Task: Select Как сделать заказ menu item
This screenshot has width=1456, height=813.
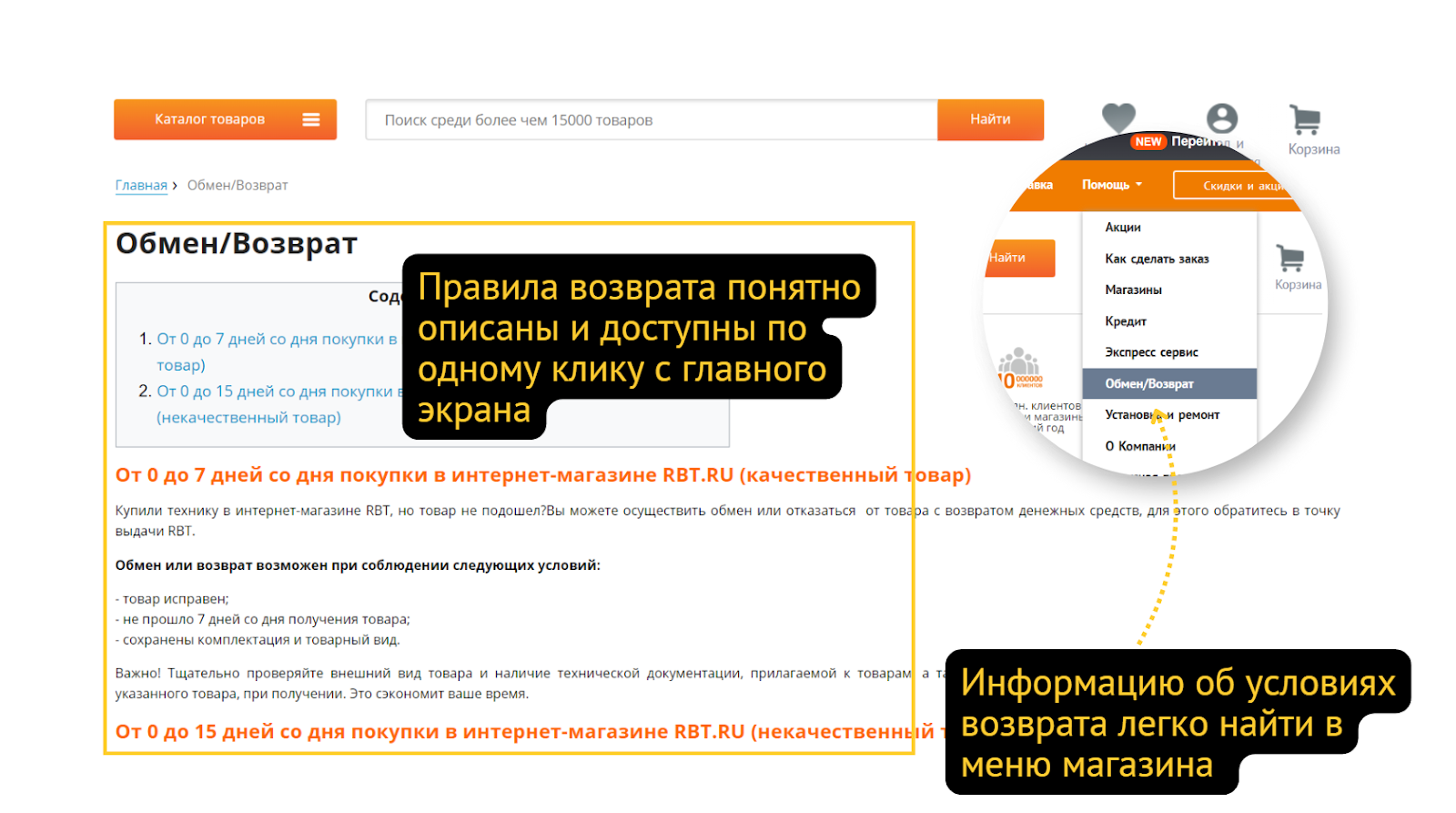Action: coord(1157,259)
